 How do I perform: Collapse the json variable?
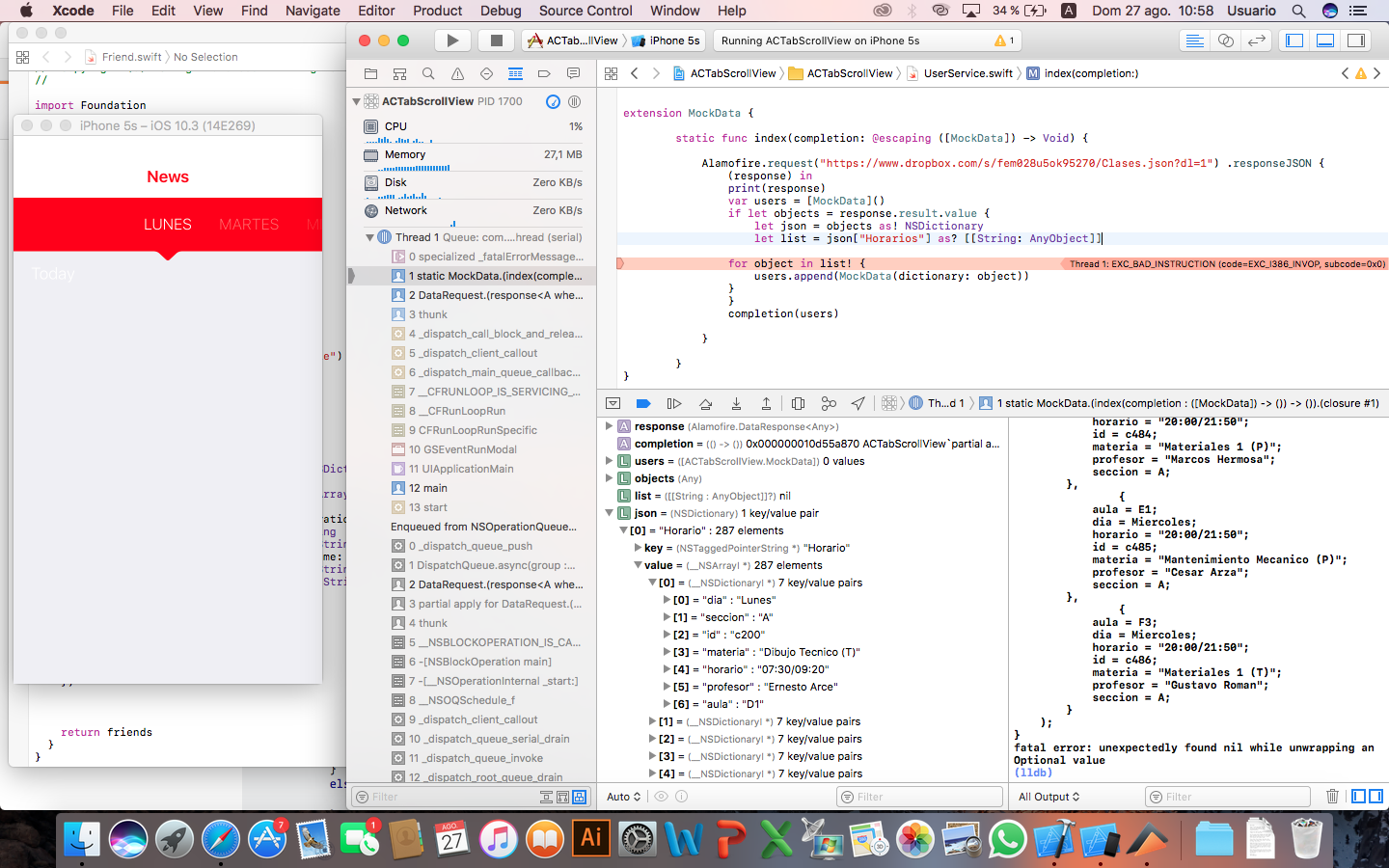click(609, 513)
